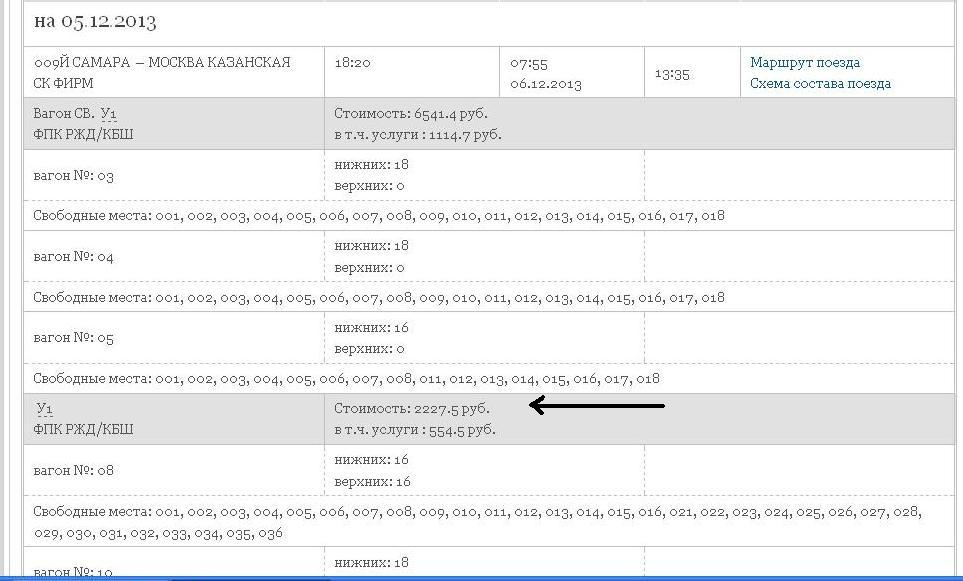Select the date header на 05.12.2013
The width and height of the screenshot is (963, 581).
click(95, 21)
